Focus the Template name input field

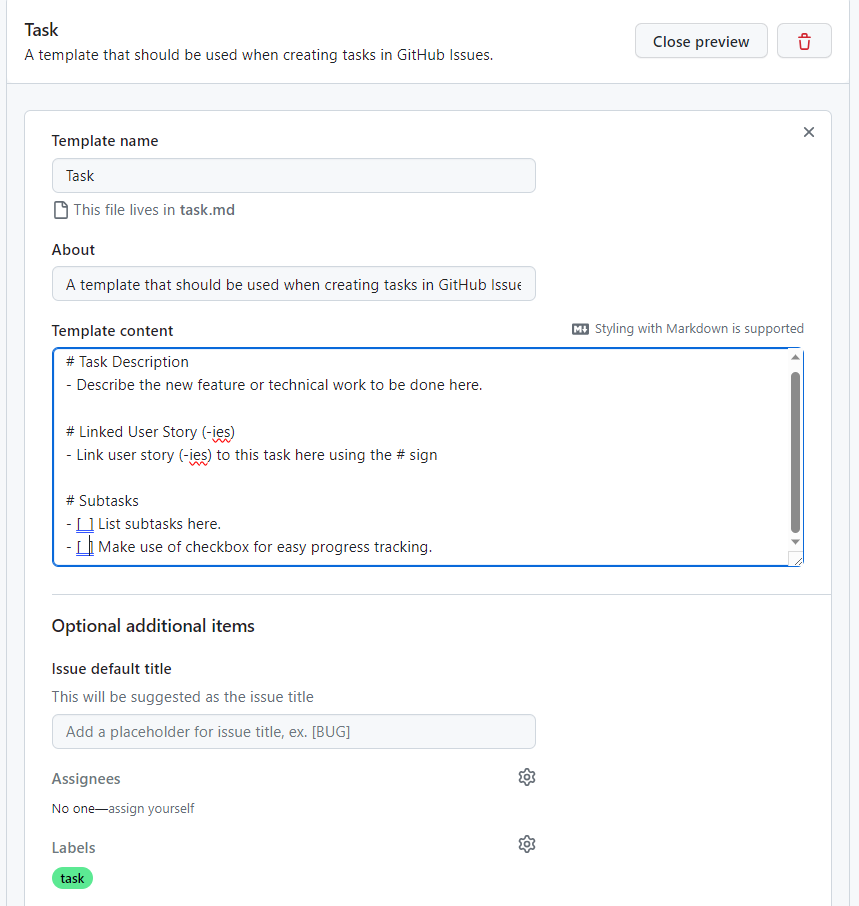tap(293, 176)
